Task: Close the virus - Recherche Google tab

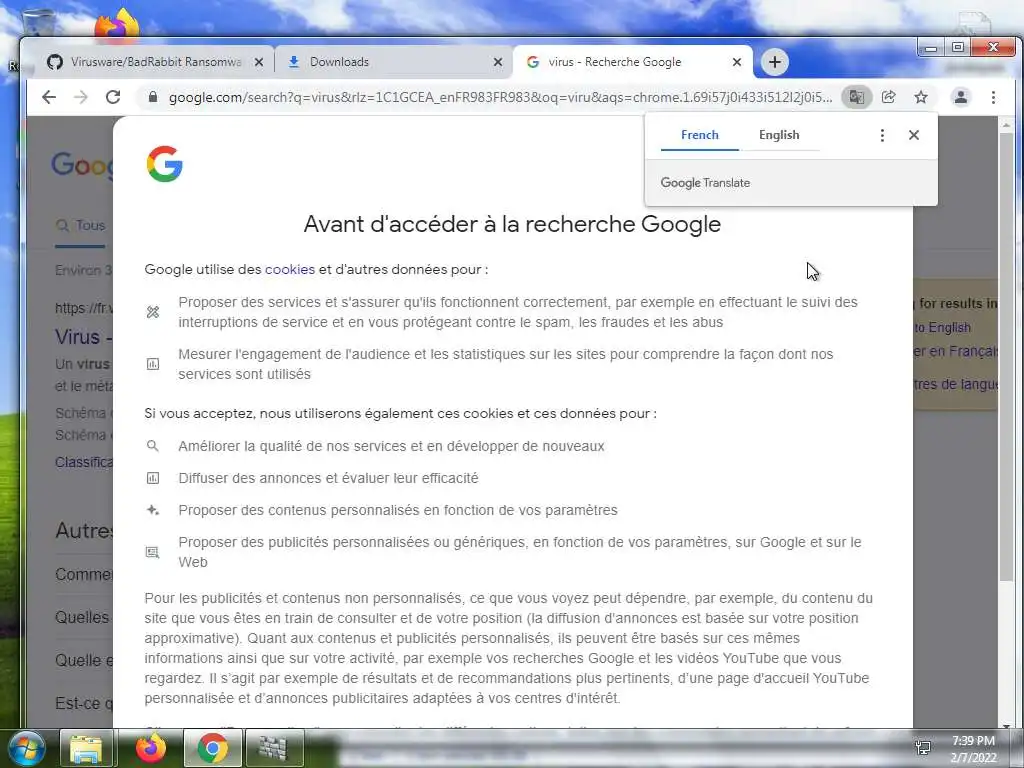Action: pos(737,62)
